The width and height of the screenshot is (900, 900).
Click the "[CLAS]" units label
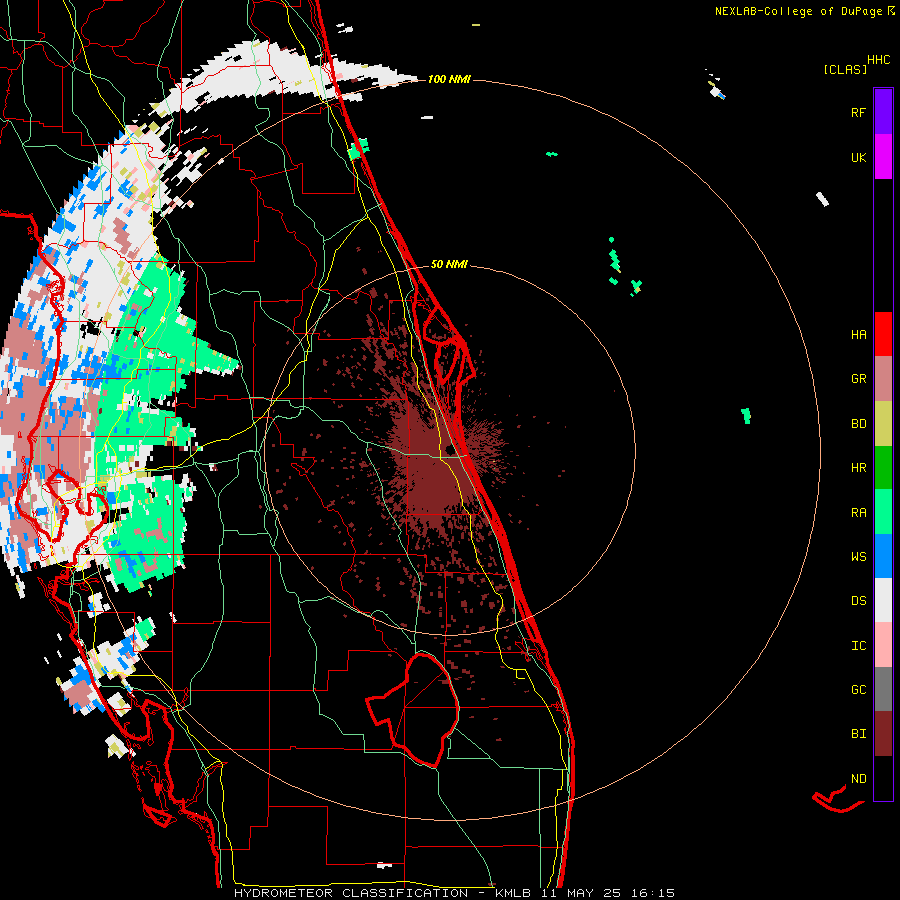[845, 69]
